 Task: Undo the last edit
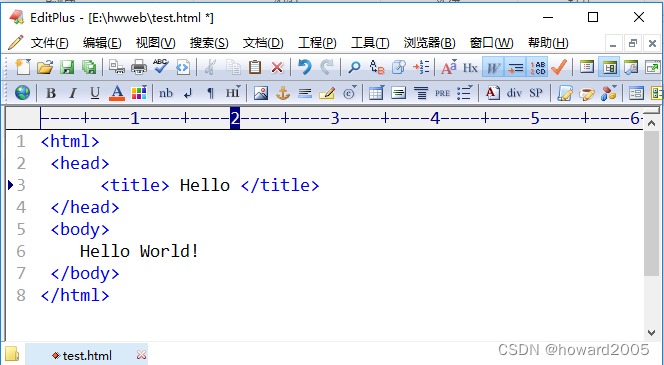pos(304,67)
